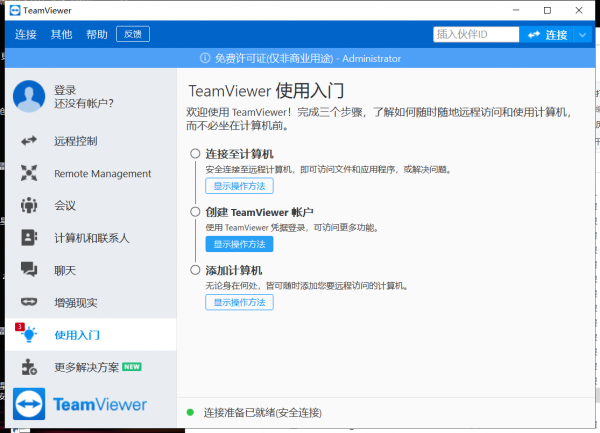
Task: Click the more solutions puzzle icon
Action: (29, 367)
